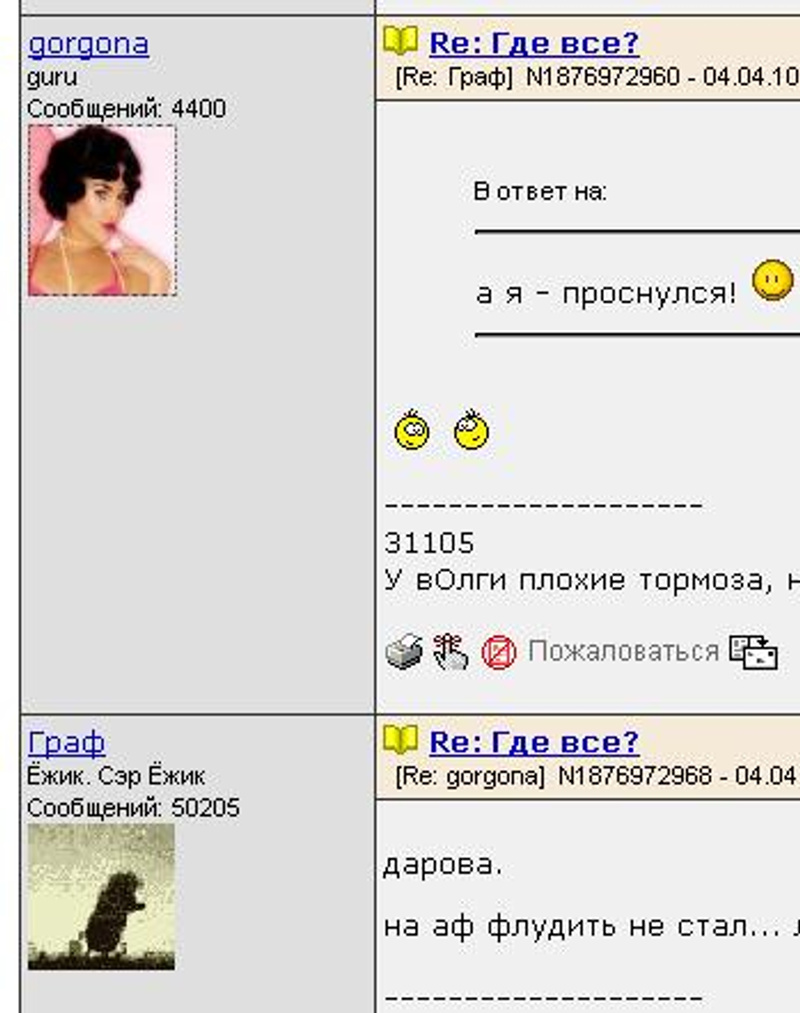Click the smiley in the quoted message
This screenshot has width=800, height=1013.
click(x=772, y=280)
